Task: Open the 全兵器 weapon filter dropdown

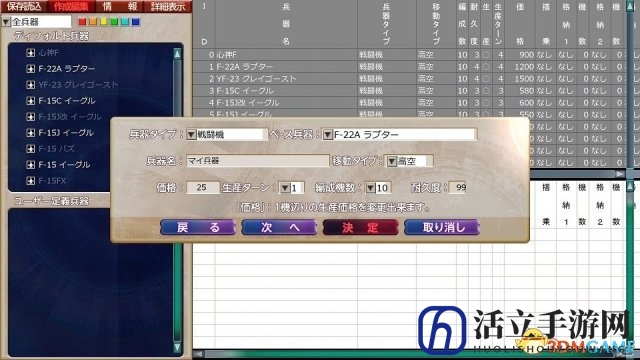Action: 6,22
